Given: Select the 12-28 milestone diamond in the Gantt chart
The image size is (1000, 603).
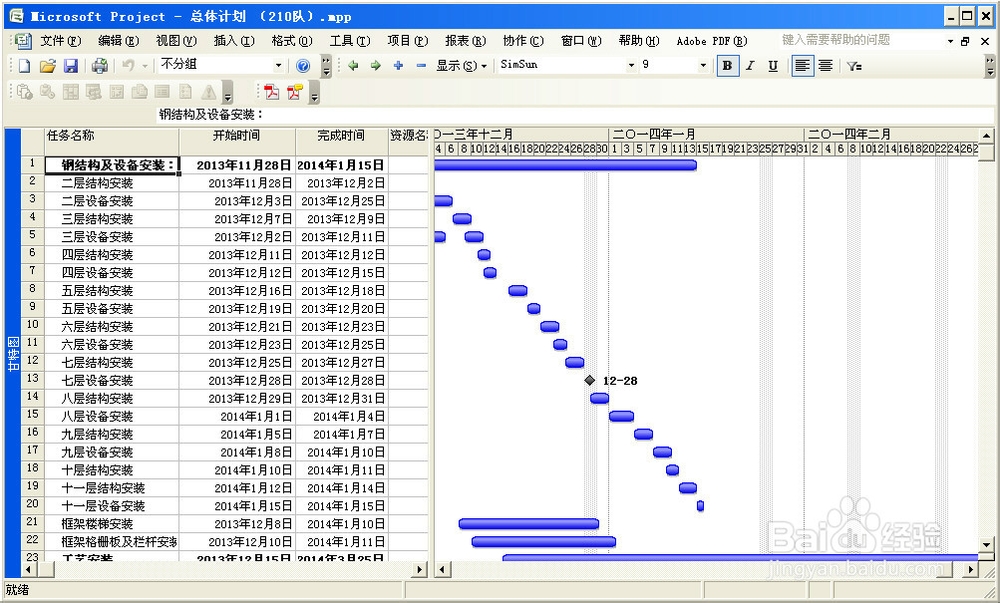Looking at the screenshot, I should [590, 380].
